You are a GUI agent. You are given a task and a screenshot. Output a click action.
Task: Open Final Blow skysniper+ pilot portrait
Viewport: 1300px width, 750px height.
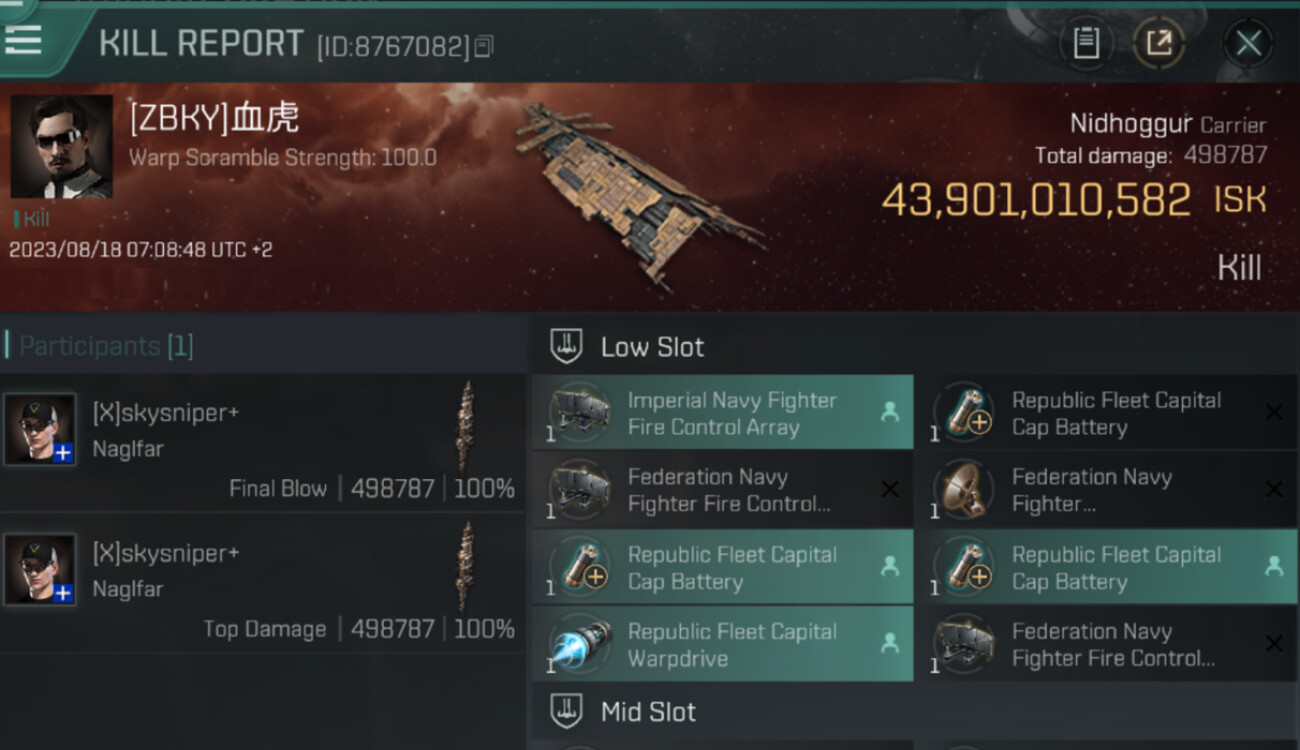click(40, 429)
